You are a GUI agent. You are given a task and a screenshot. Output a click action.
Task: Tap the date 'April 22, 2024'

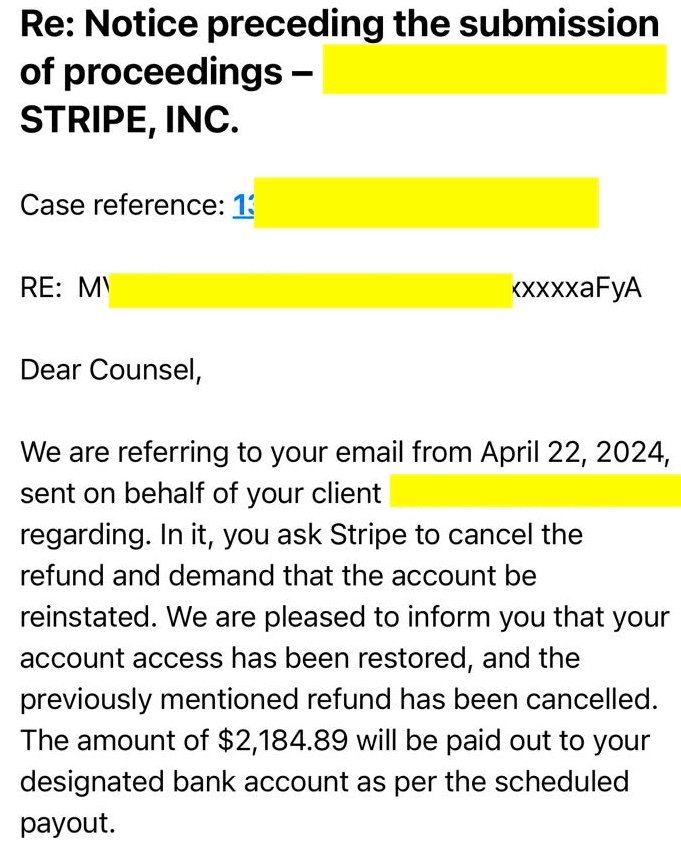[573, 452]
